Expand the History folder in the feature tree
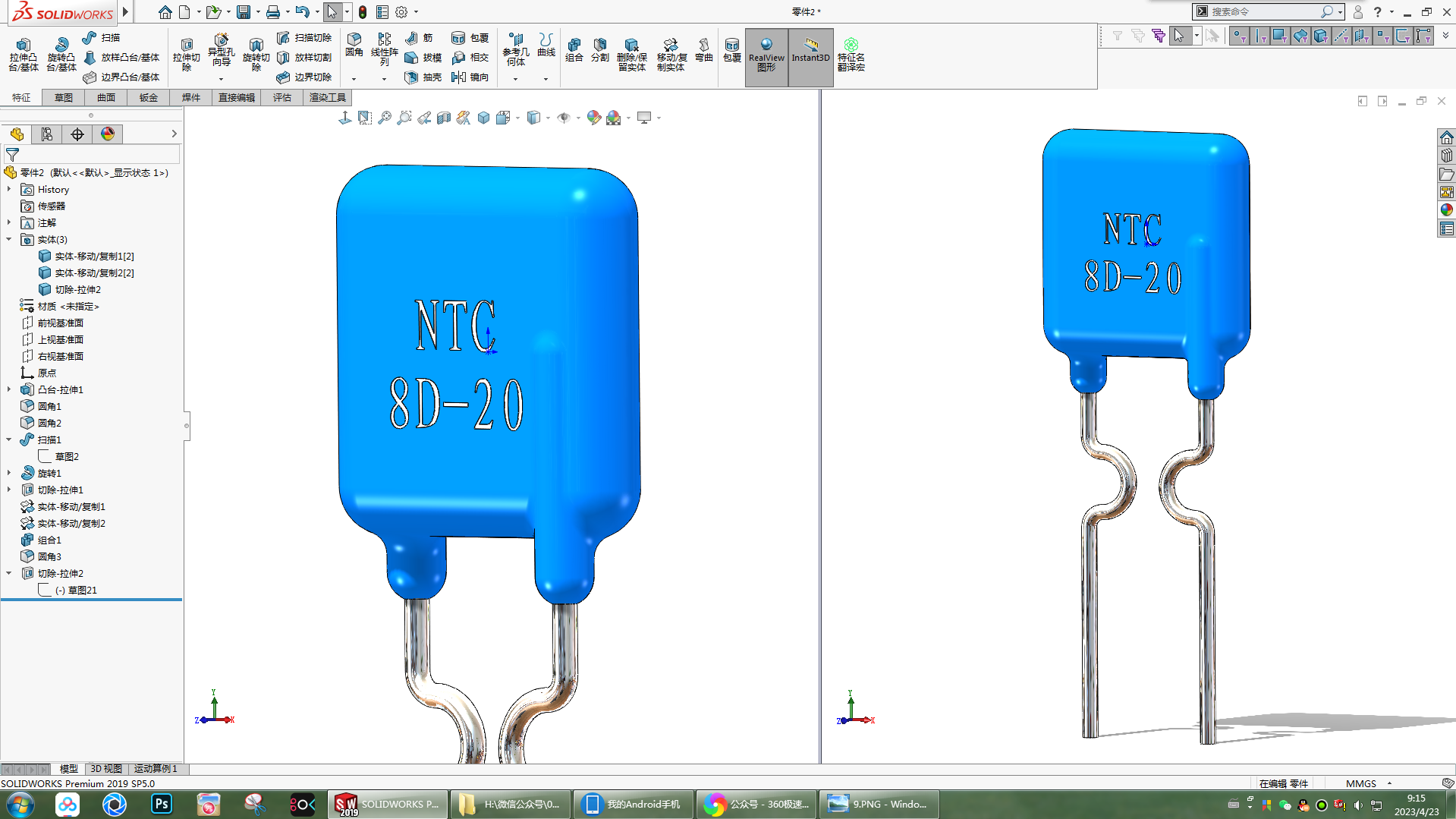The image size is (1456, 819). 9,189
